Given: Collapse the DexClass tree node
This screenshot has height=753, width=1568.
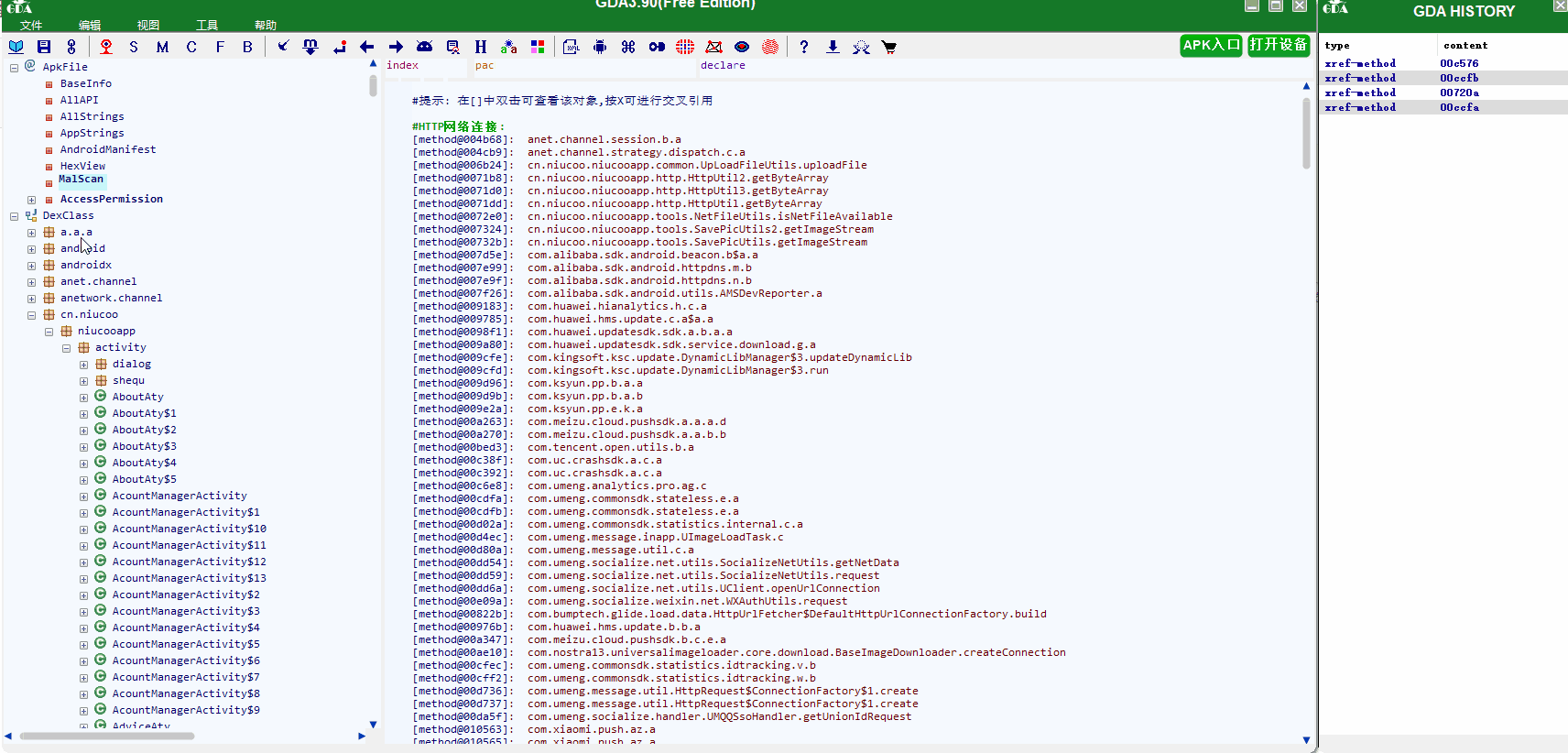Looking at the screenshot, I should click(14, 217).
